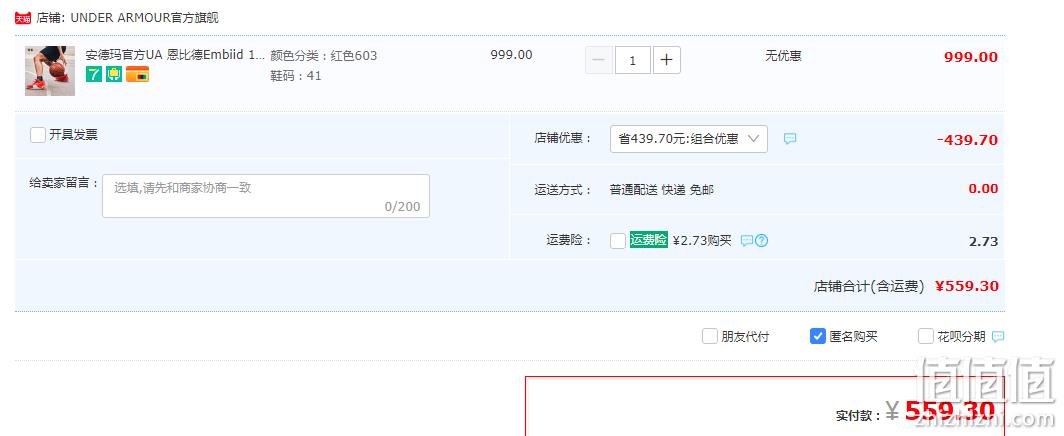
Task: Increase item quantity with plus button
Action: click(666, 60)
